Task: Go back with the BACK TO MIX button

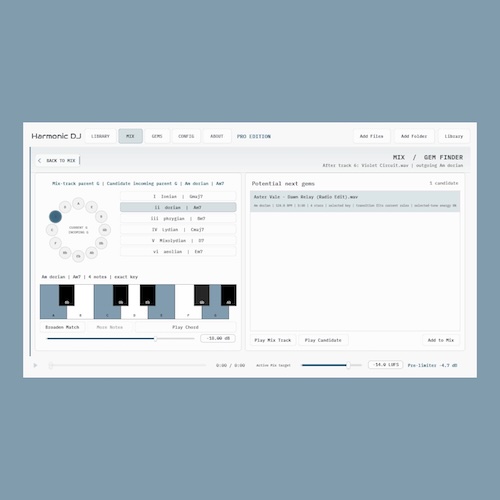Action: [x=57, y=161]
